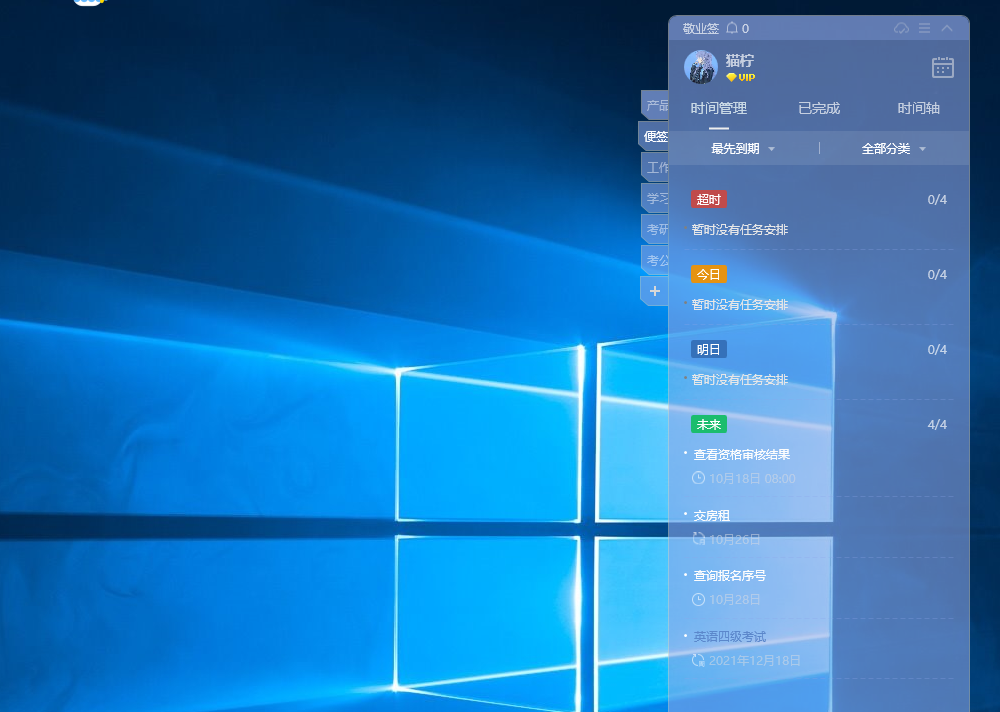Click the orange 今日 label
This screenshot has height=712, width=1000.
click(709, 274)
